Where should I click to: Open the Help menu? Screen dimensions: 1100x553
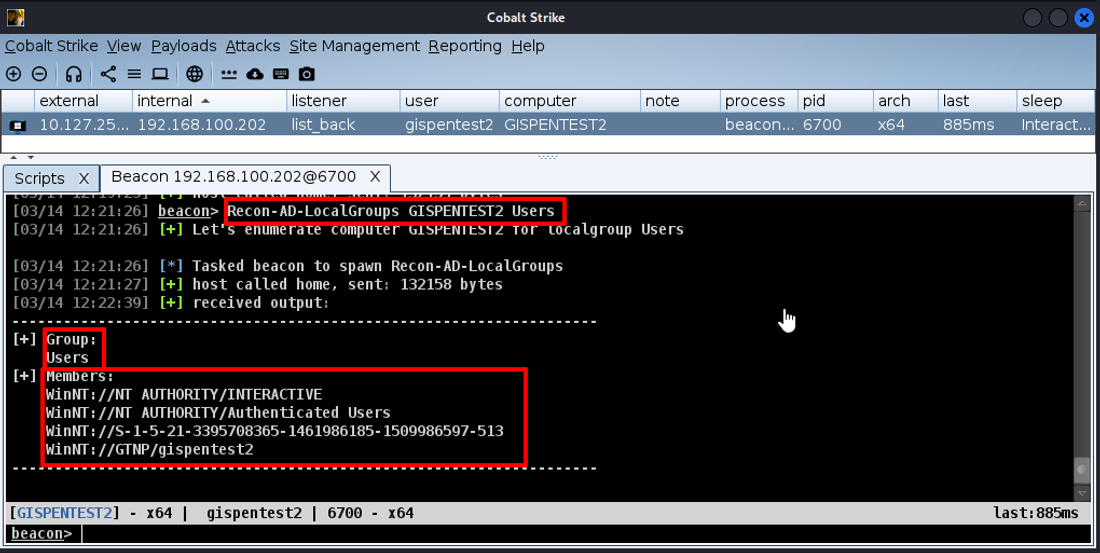point(528,46)
